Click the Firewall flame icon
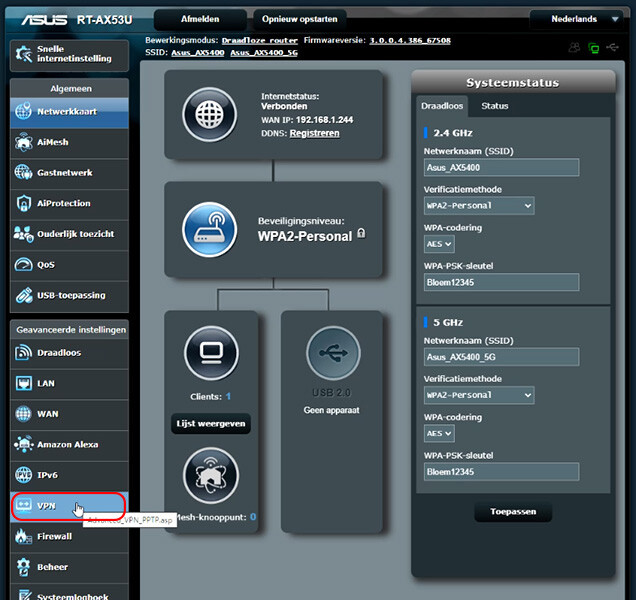Viewport: 636px width, 600px height. (x=23, y=536)
